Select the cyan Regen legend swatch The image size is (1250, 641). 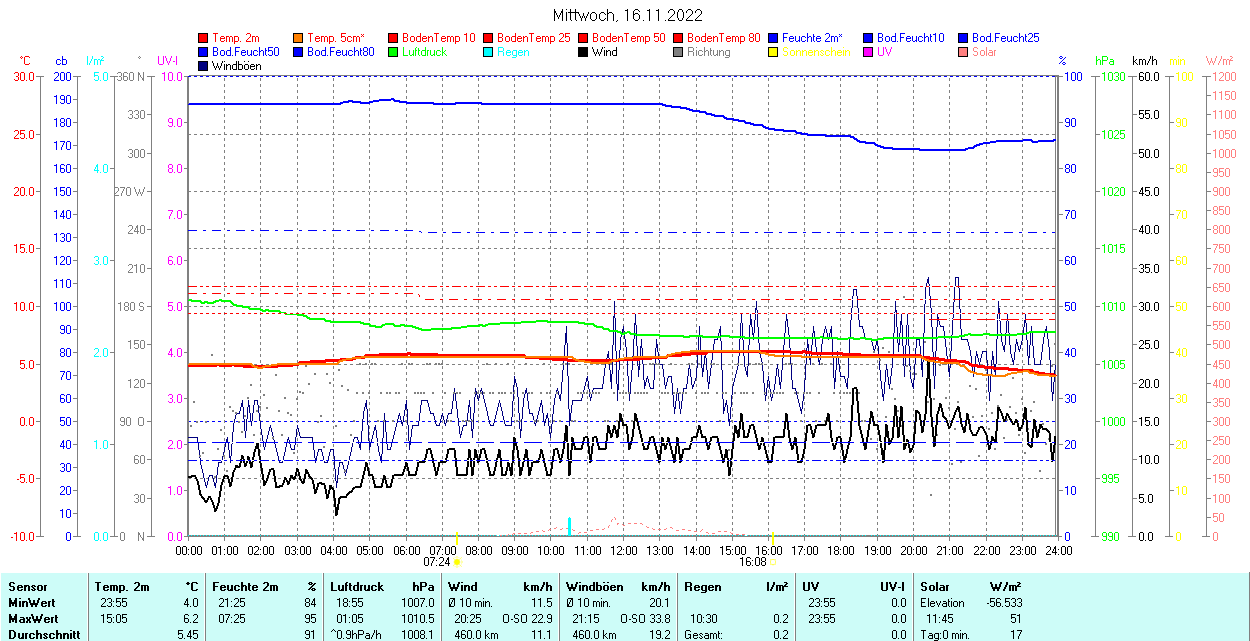coord(489,52)
